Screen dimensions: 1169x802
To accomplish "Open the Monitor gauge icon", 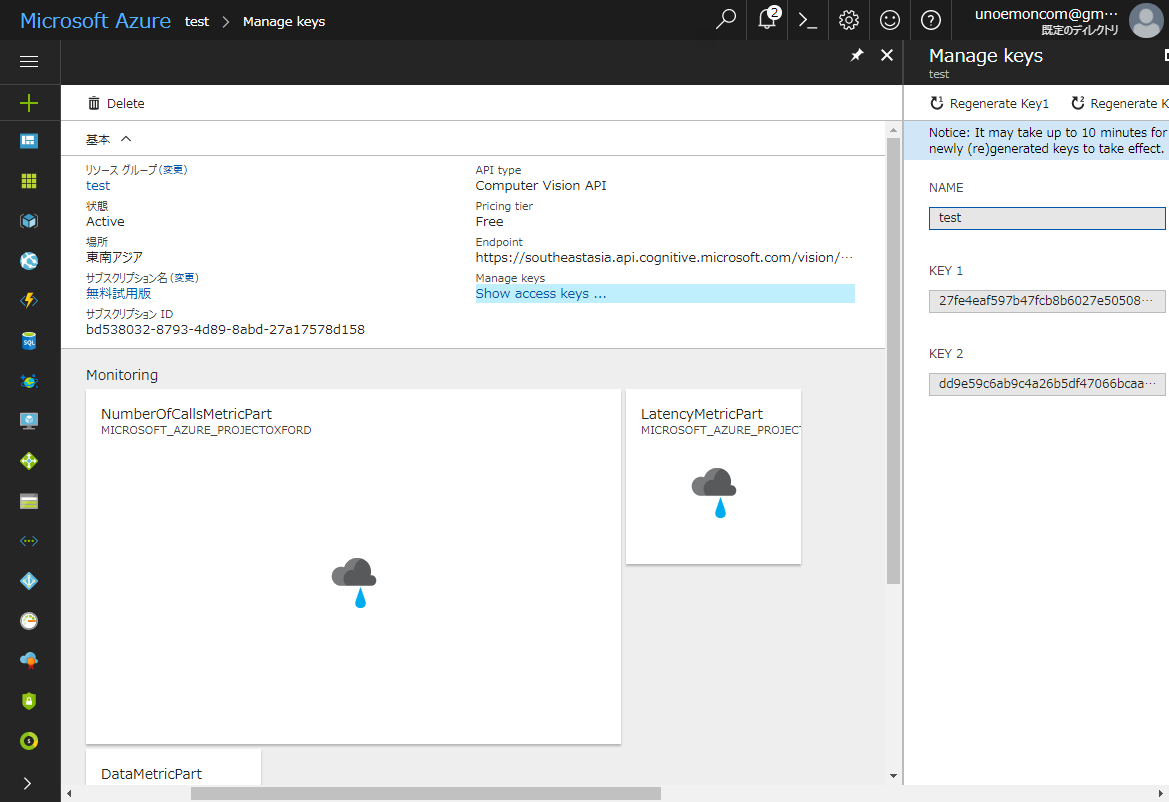I will coord(29,621).
